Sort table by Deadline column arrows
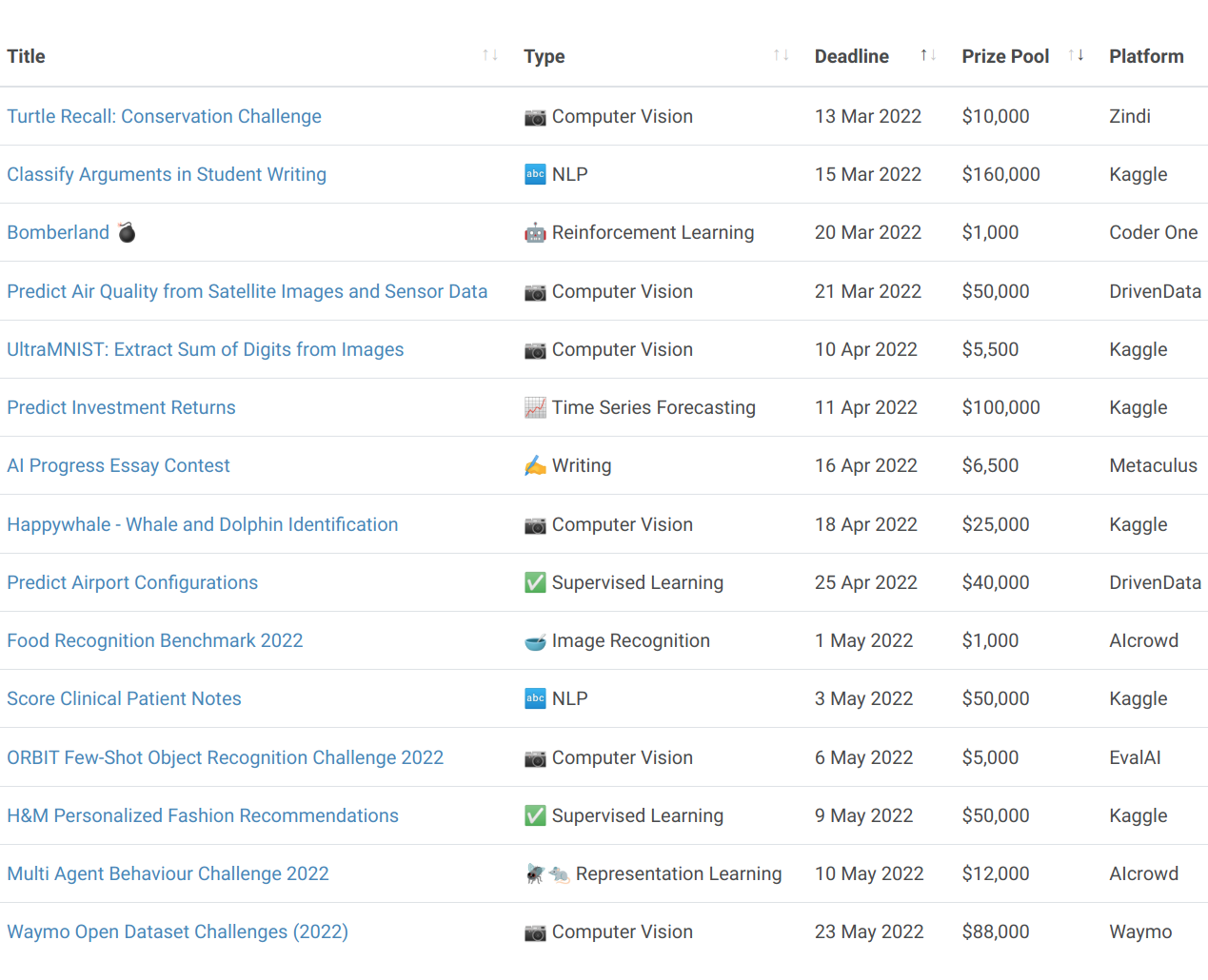 click(x=928, y=55)
